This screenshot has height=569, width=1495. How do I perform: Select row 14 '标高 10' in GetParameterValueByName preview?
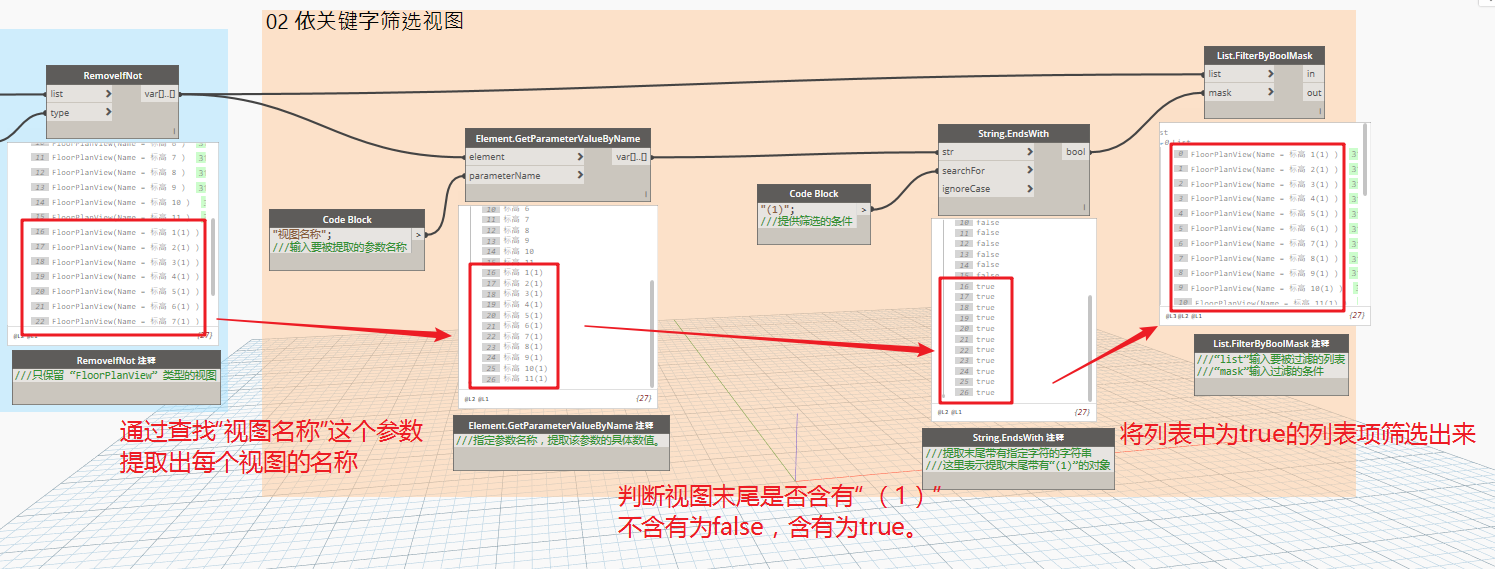coord(509,251)
